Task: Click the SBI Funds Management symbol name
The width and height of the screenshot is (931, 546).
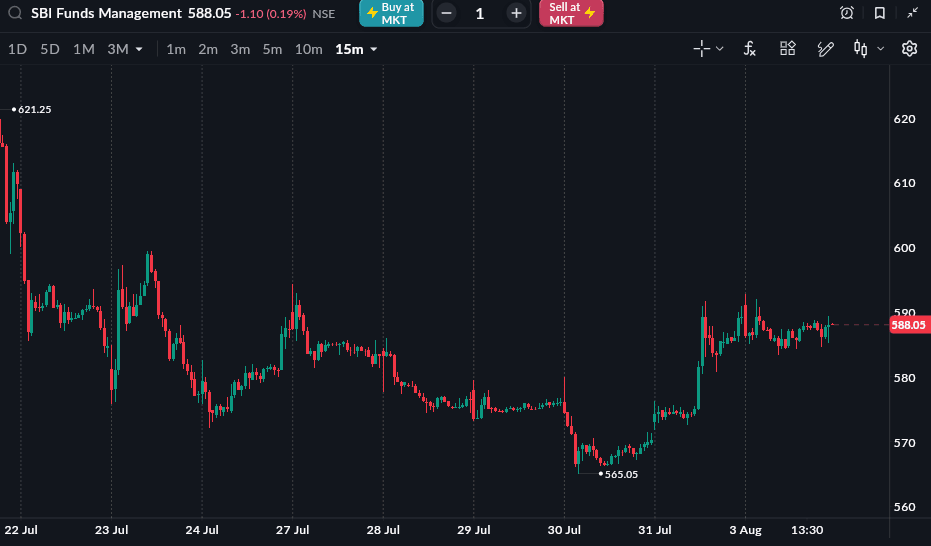Action: [106, 13]
